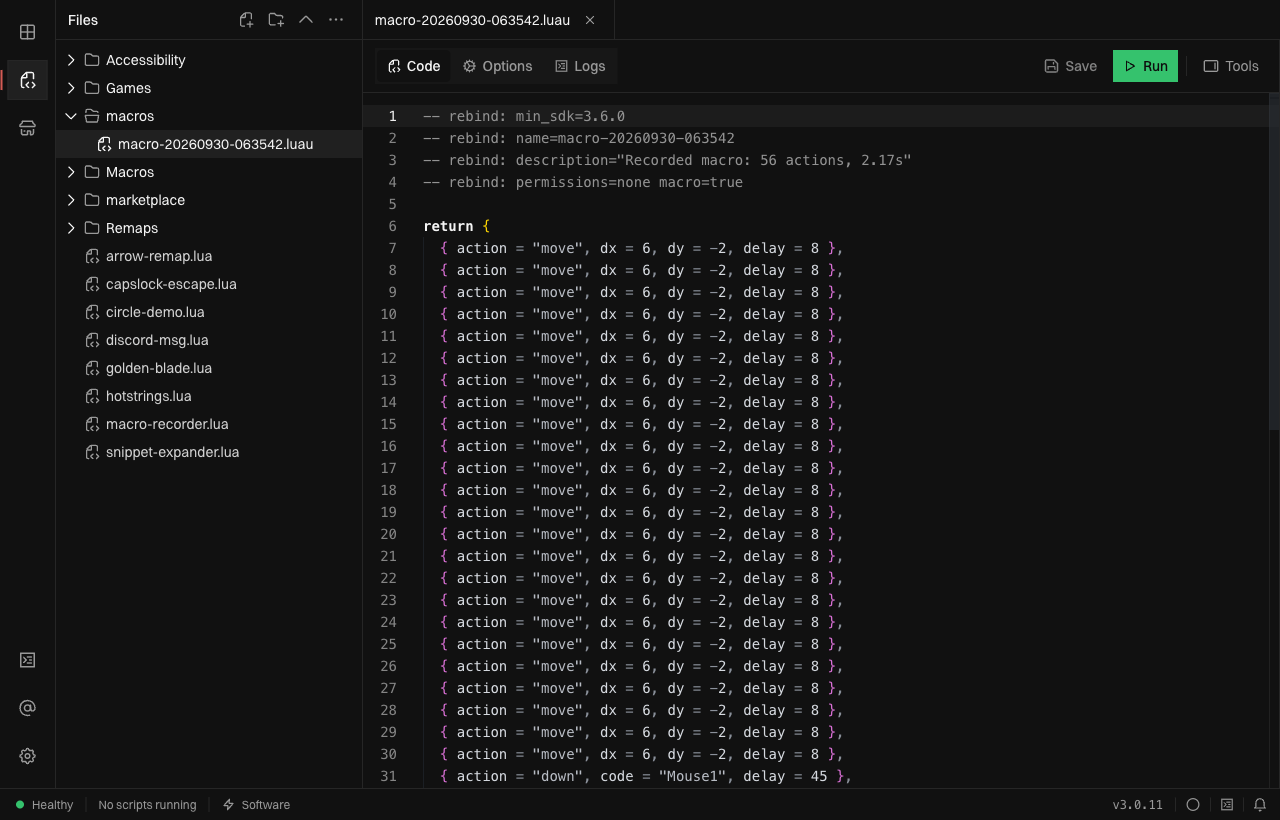Open hotstrings.lua file
Screen dimensions: 1280x820
point(209,396)
